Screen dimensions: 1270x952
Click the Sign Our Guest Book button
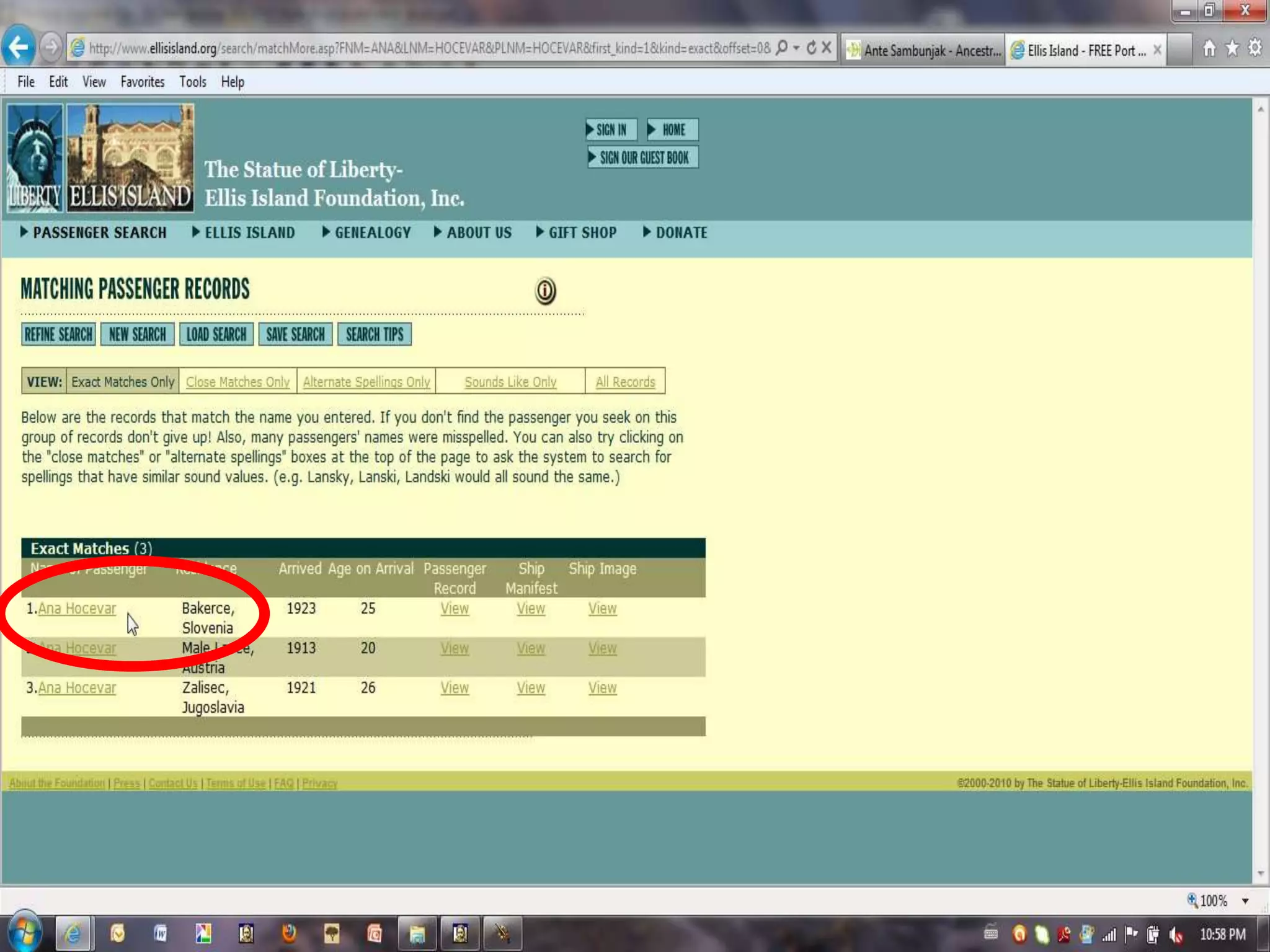click(x=643, y=158)
